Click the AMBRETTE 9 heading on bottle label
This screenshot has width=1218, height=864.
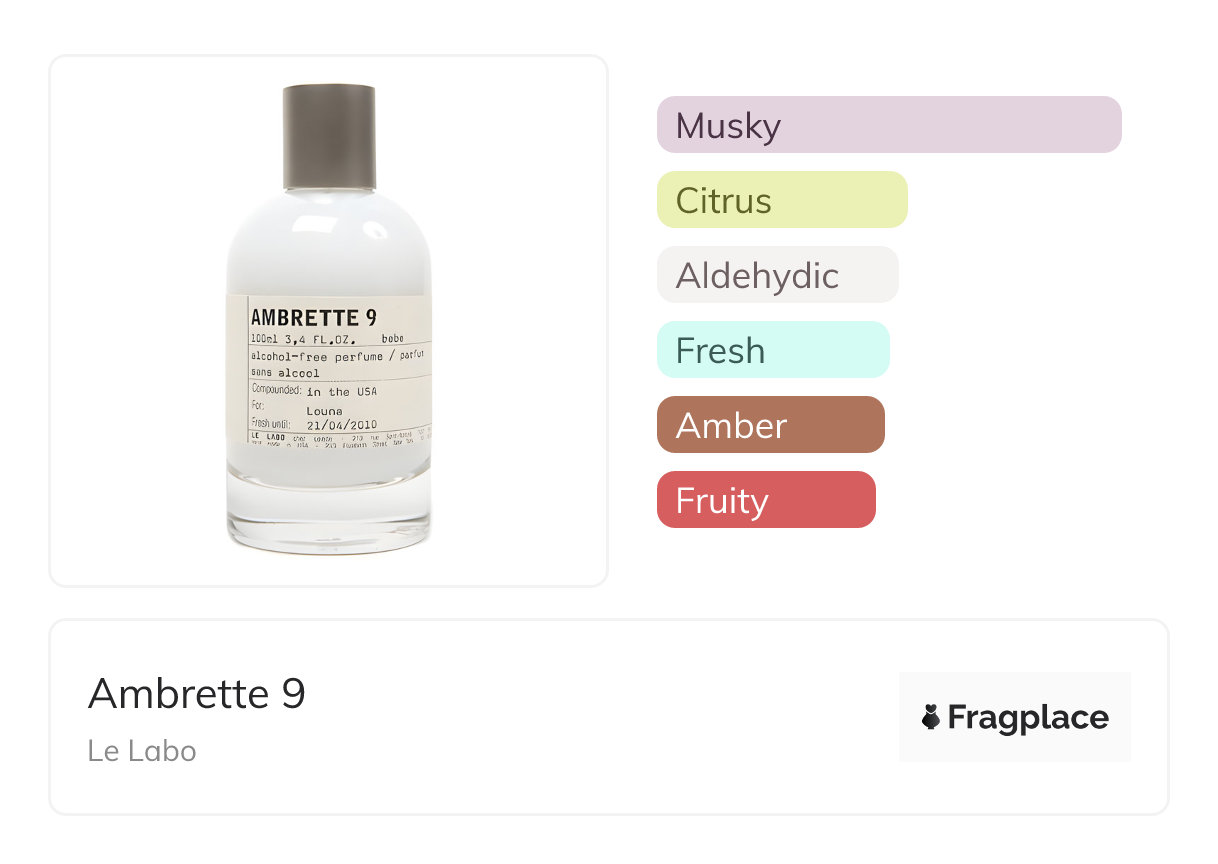click(313, 318)
